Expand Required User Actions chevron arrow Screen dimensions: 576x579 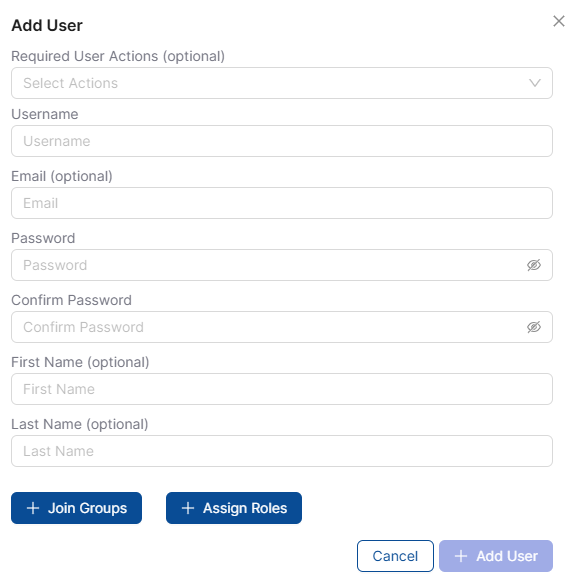point(535,83)
